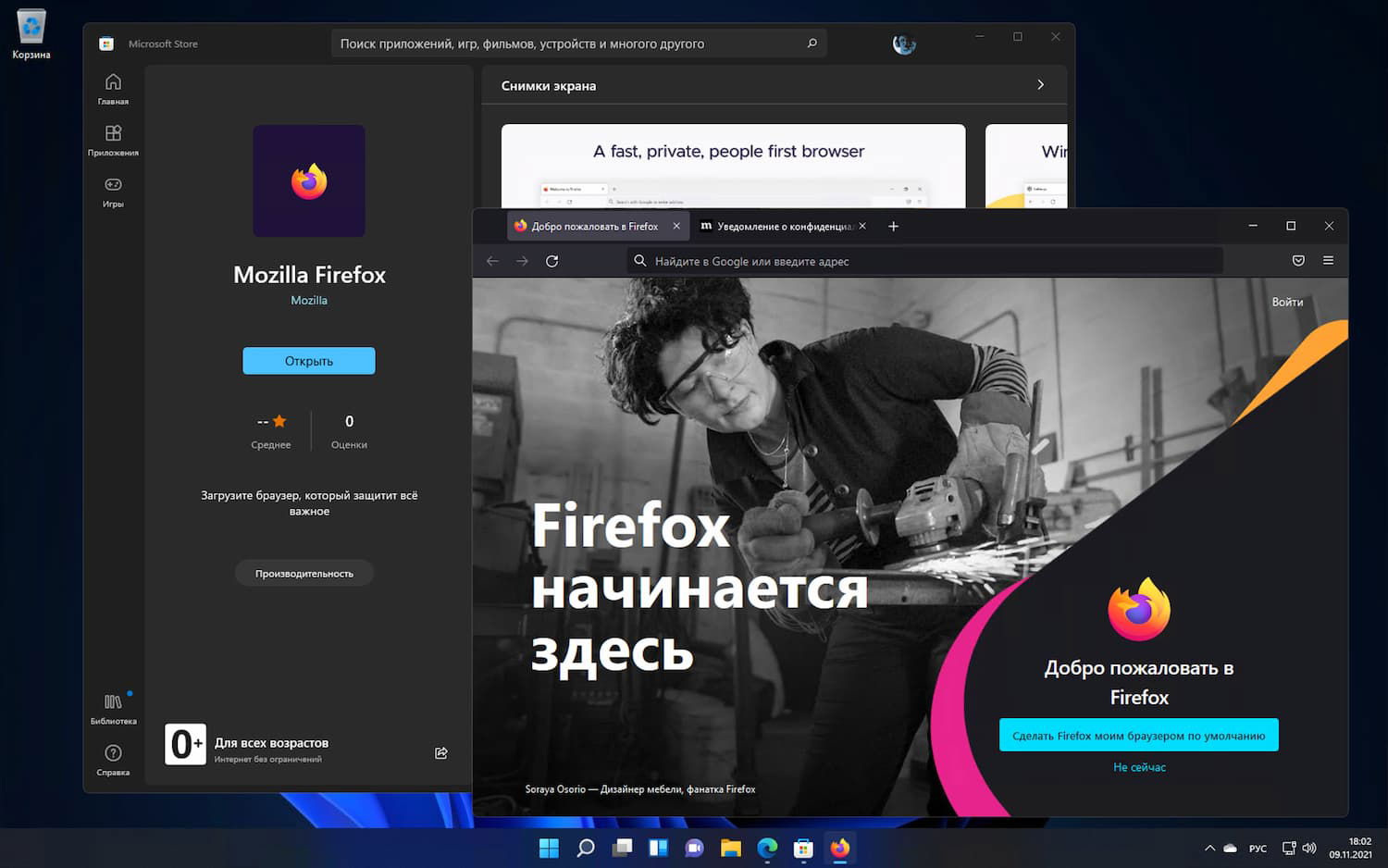1388x868 pixels.
Task: Switch to Firefox on the taskbar
Action: tap(840, 848)
